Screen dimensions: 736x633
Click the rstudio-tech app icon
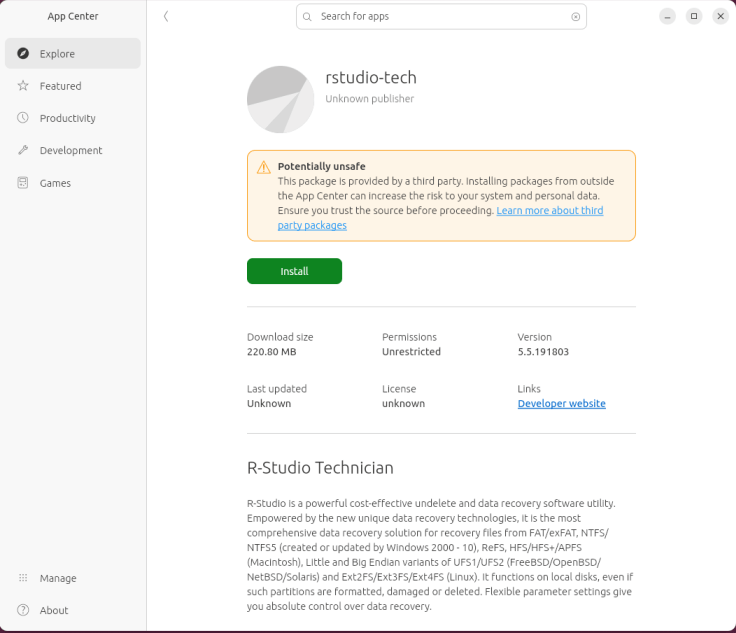[x=281, y=99]
